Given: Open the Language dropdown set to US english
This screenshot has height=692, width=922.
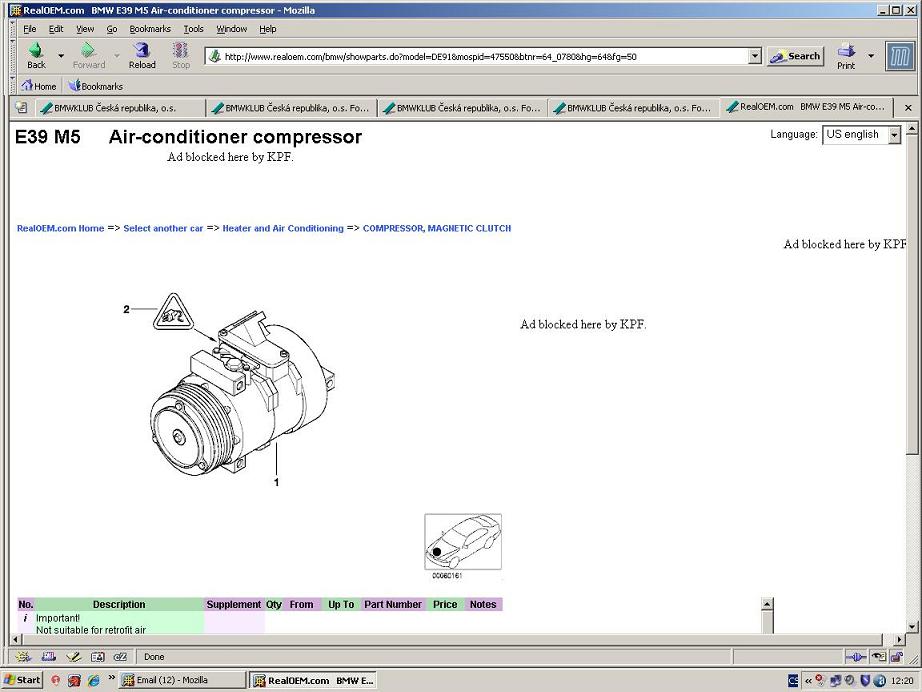Looking at the screenshot, I should point(861,135).
